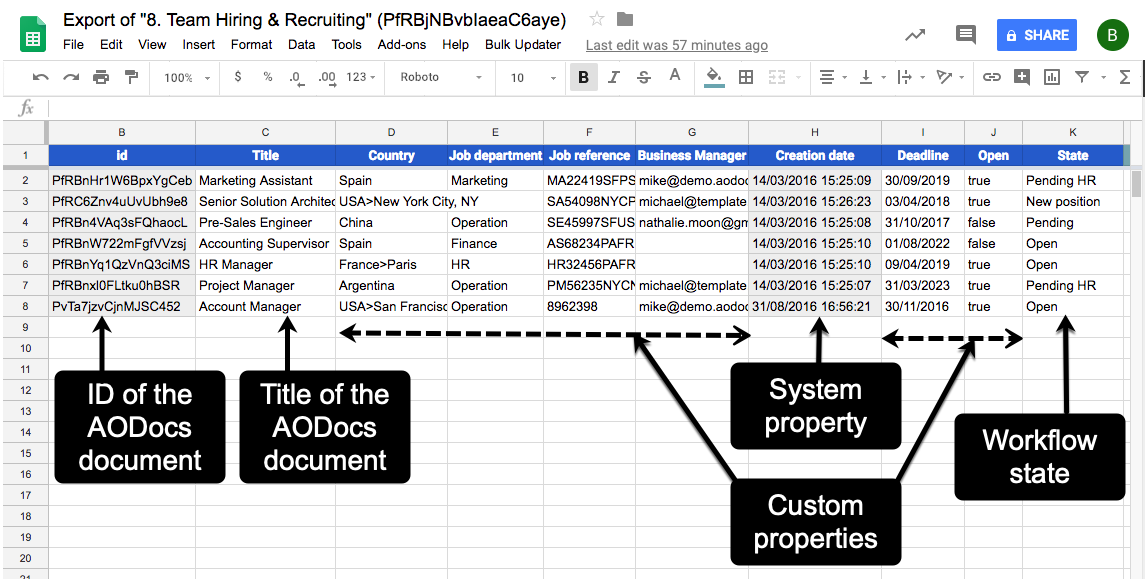Open the text wrapping dropdown

coord(911,77)
